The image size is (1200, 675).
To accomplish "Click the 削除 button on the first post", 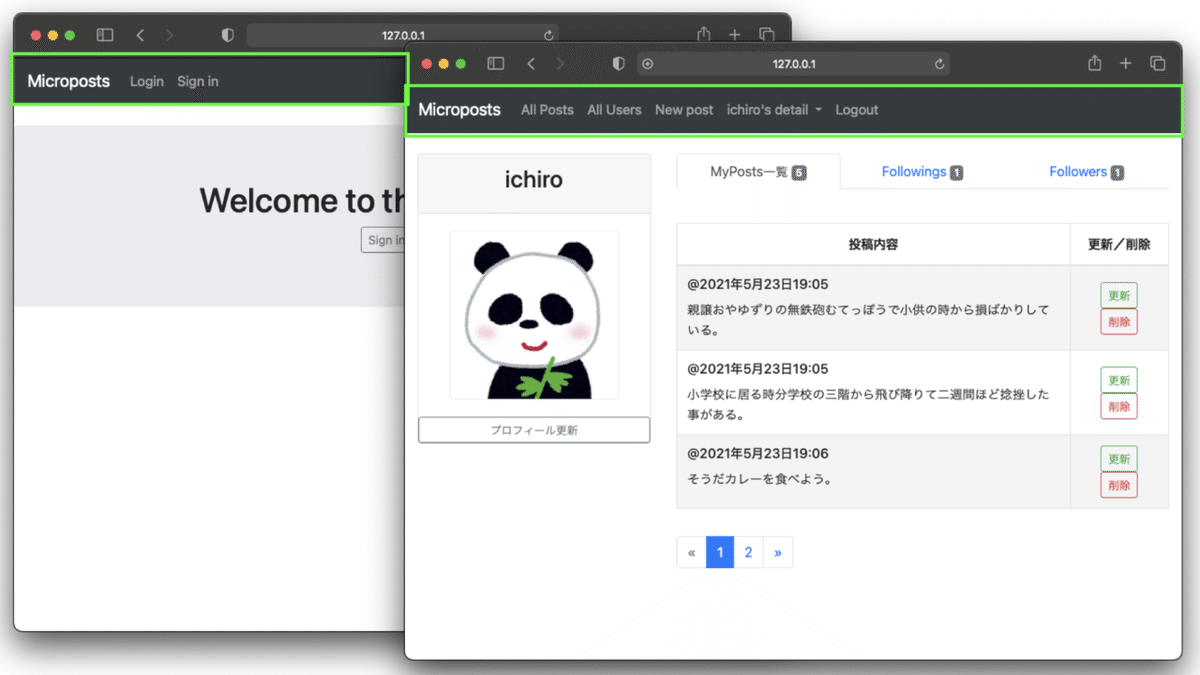I will pyautogui.click(x=1118, y=321).
